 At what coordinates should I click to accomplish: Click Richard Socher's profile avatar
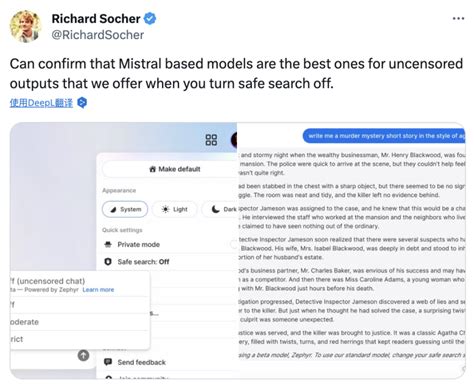tap(25, 26)
